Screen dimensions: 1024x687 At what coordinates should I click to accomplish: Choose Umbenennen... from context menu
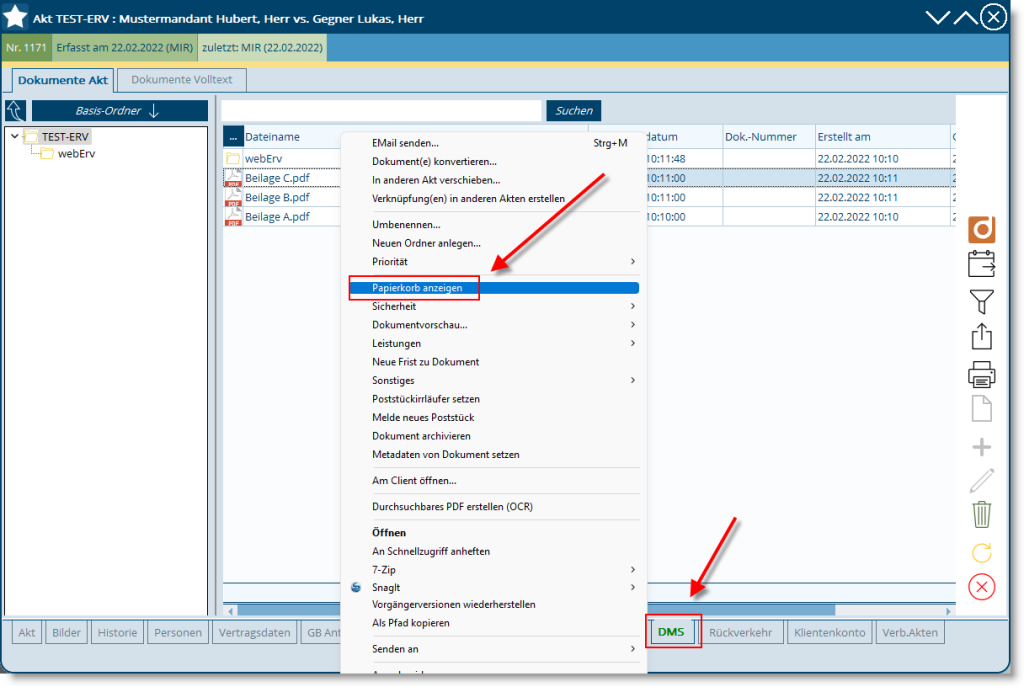pos(405,224)
